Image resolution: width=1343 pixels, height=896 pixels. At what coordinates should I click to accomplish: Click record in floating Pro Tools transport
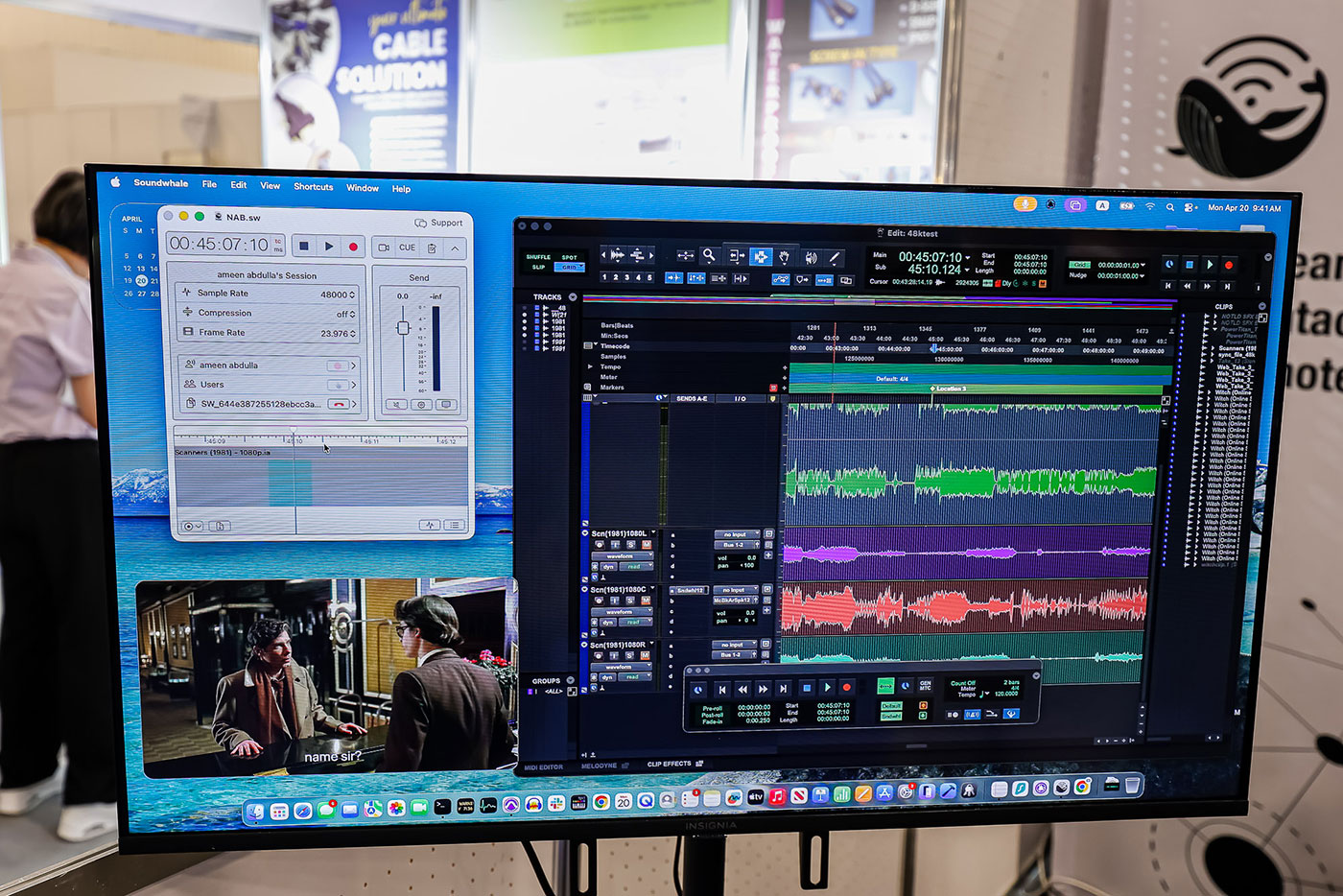pos(847,688)
